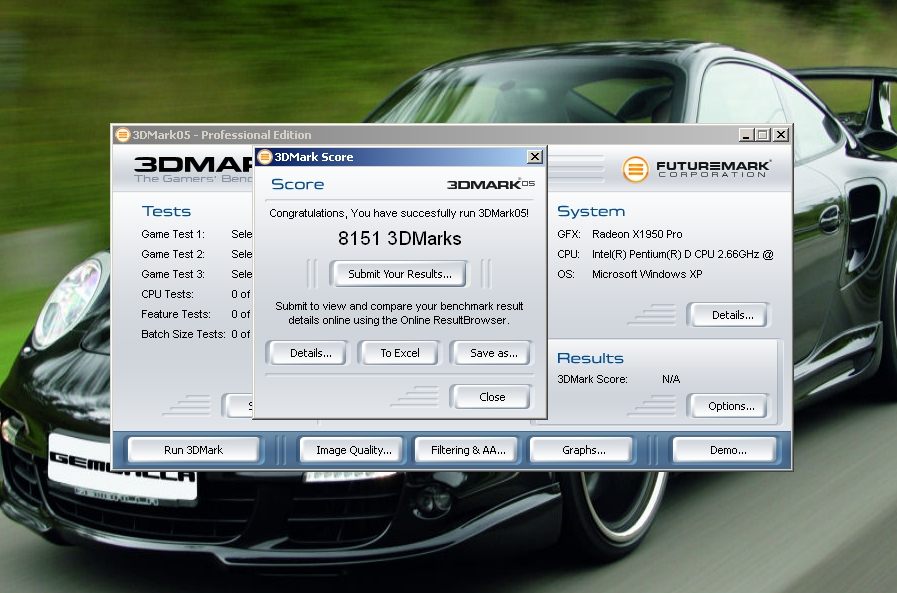
Task: Click the X on 3DMark Score dialog
Action: [534, 156]
